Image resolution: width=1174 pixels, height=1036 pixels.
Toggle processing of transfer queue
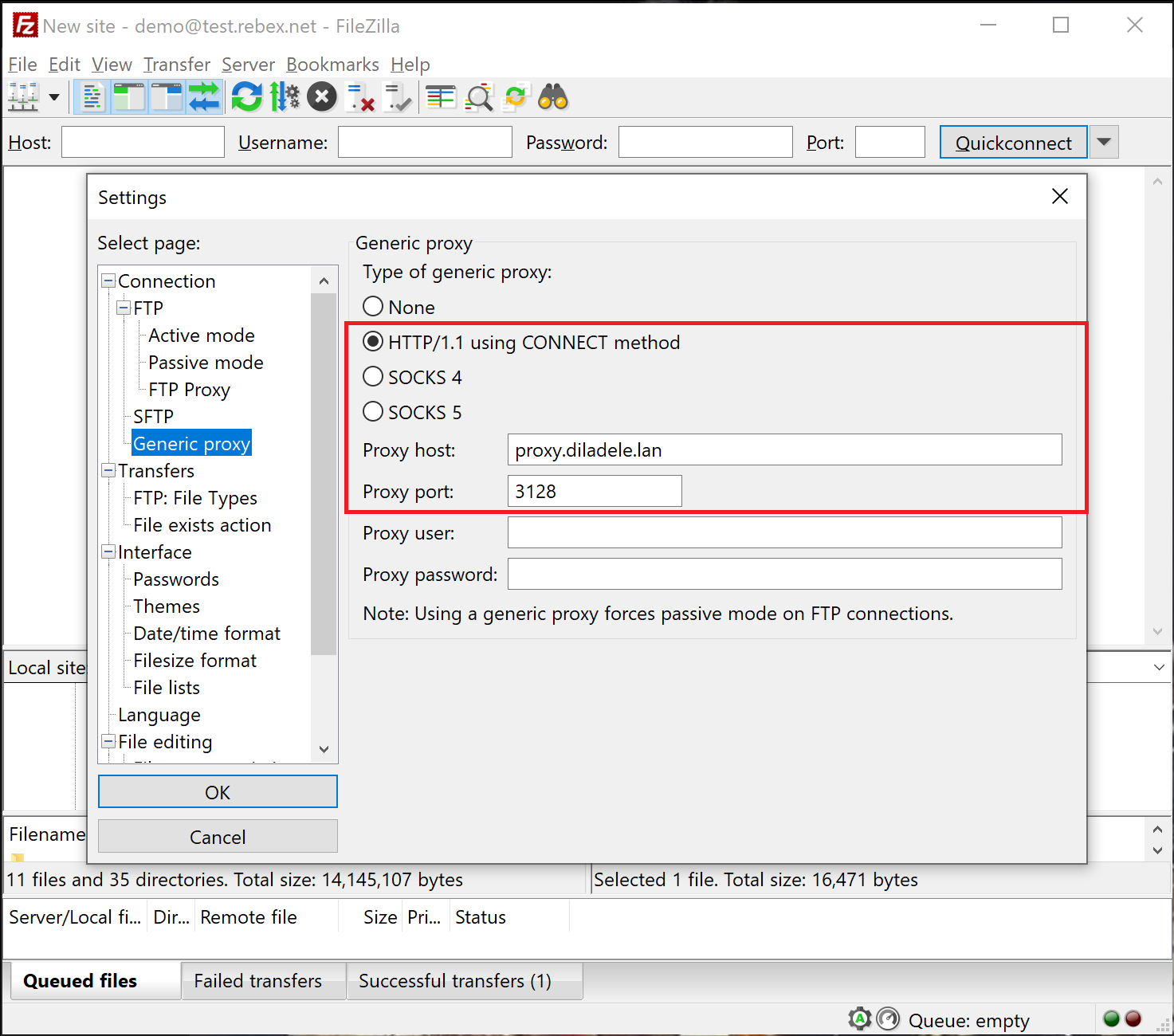tap(285, 97)
